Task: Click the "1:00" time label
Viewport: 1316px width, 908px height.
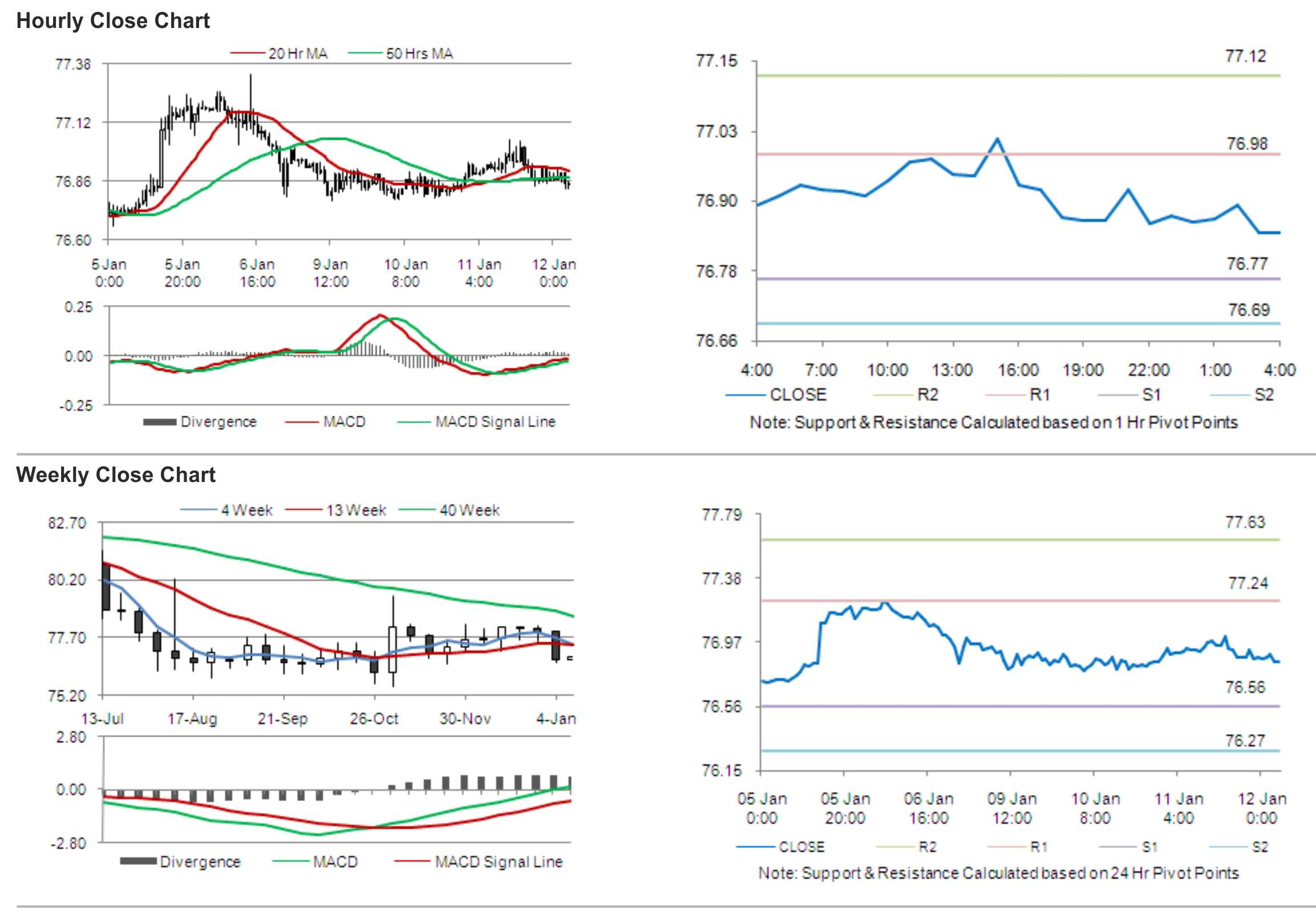Action: point(1215,370)
